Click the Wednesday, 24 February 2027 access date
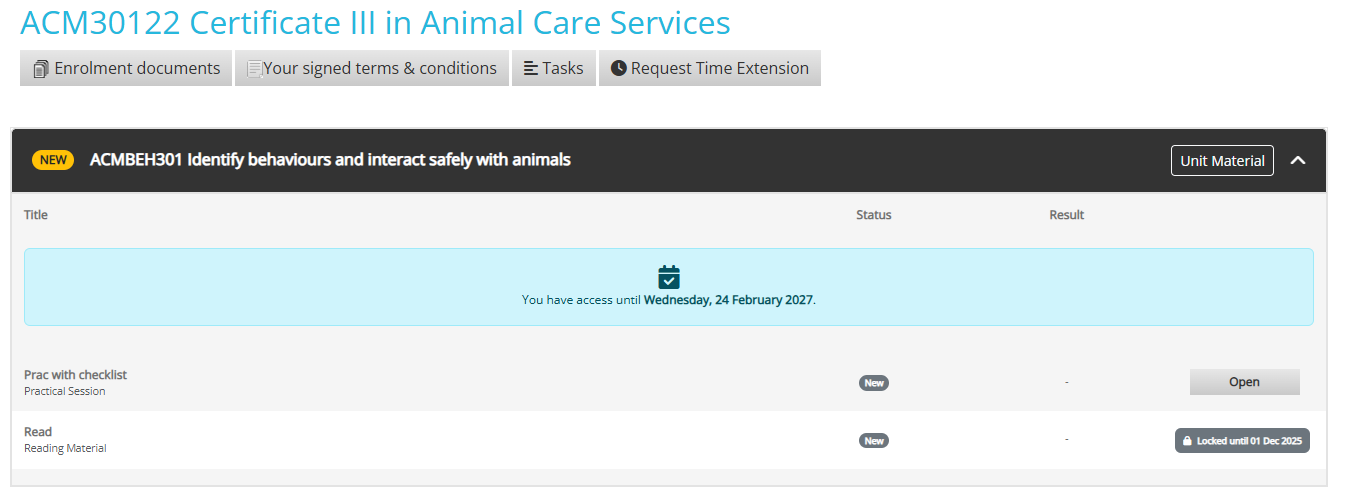 tap(728, 300)
